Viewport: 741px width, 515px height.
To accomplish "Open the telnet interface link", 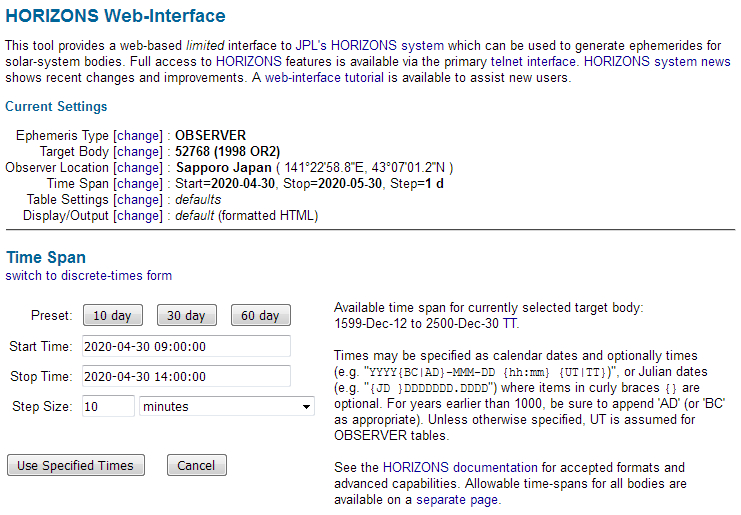I will (x=533, y=62).
